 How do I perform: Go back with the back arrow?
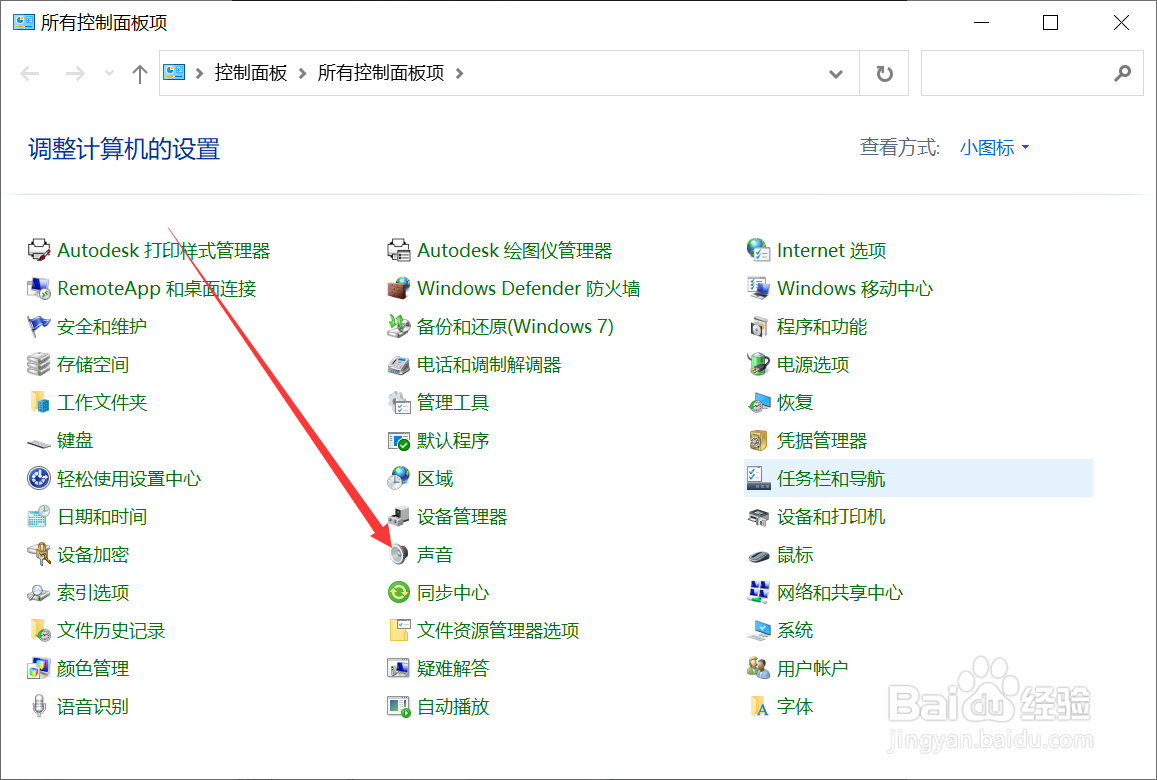click(30, 73)
